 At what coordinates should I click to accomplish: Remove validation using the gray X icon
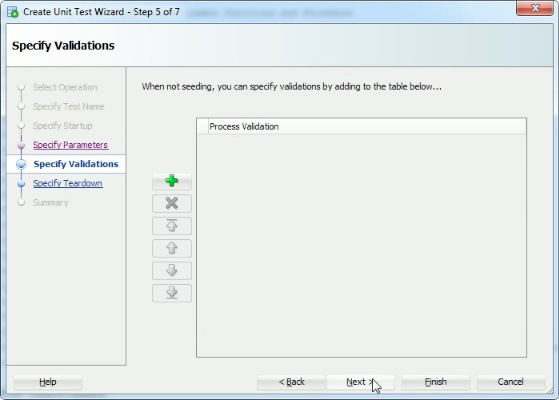click(171, 204)
